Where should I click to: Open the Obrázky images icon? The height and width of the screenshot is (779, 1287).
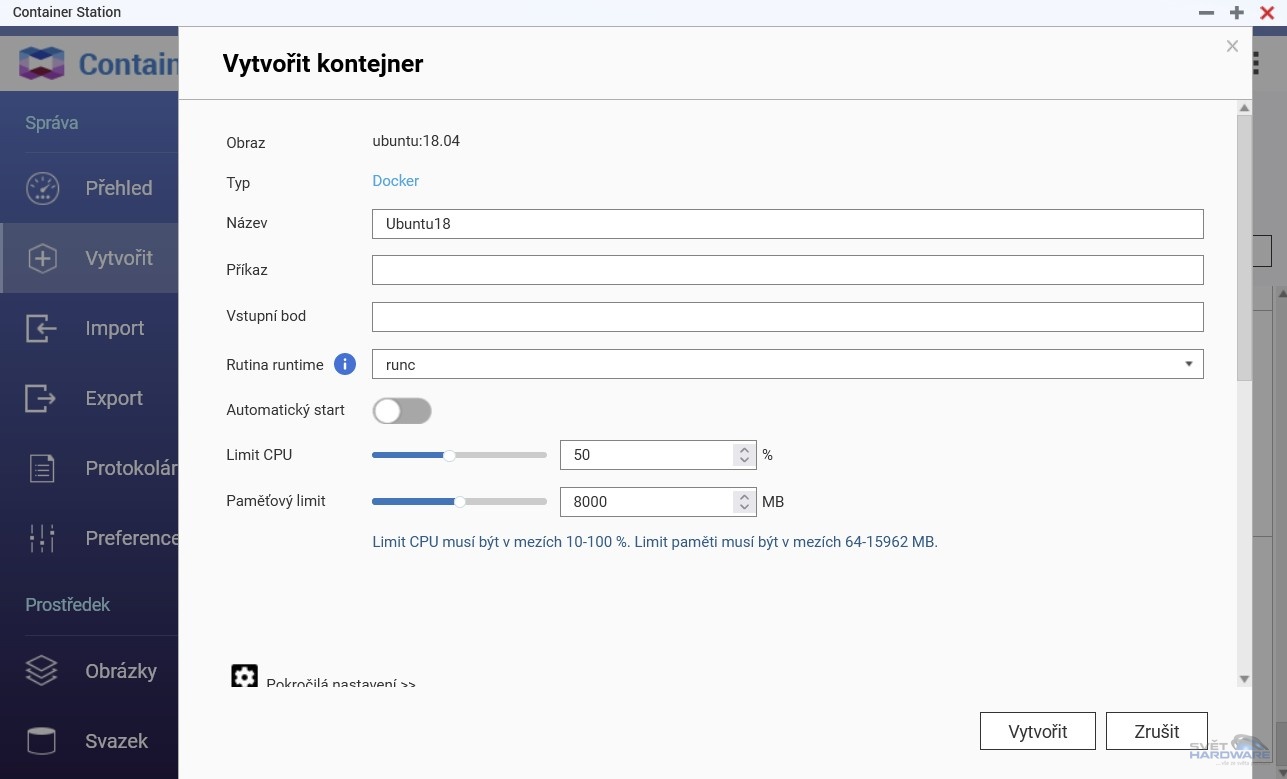[42, 671]
